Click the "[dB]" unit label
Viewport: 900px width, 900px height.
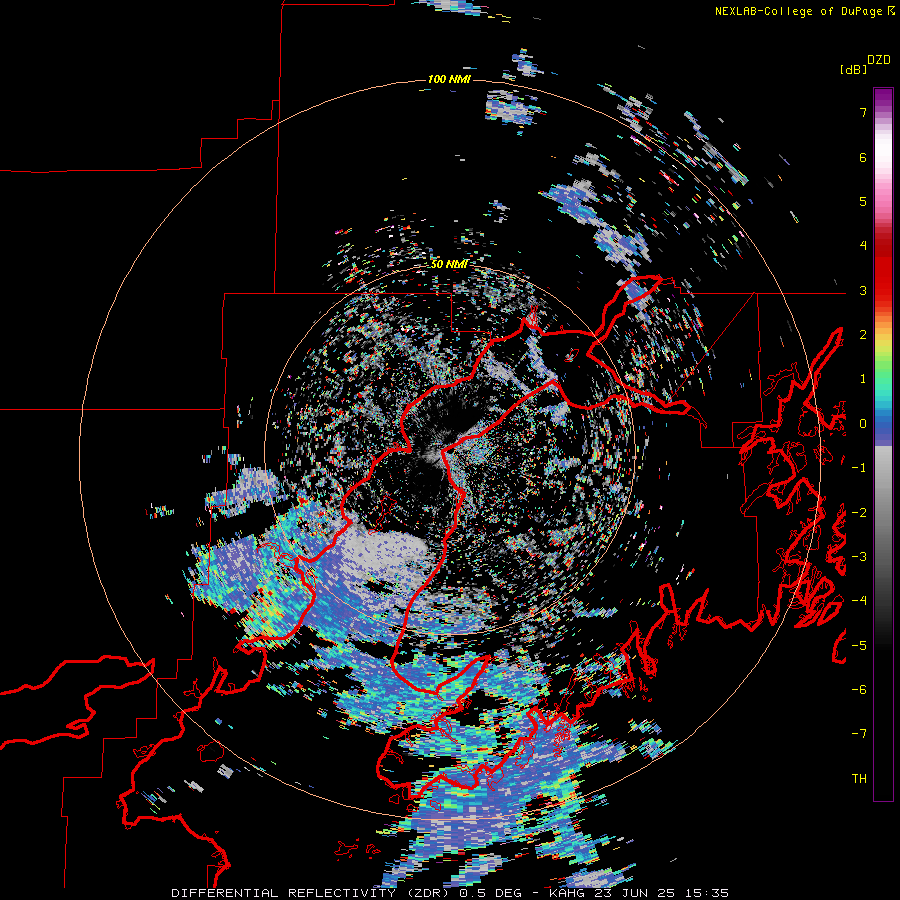click(x=853, y=69)
